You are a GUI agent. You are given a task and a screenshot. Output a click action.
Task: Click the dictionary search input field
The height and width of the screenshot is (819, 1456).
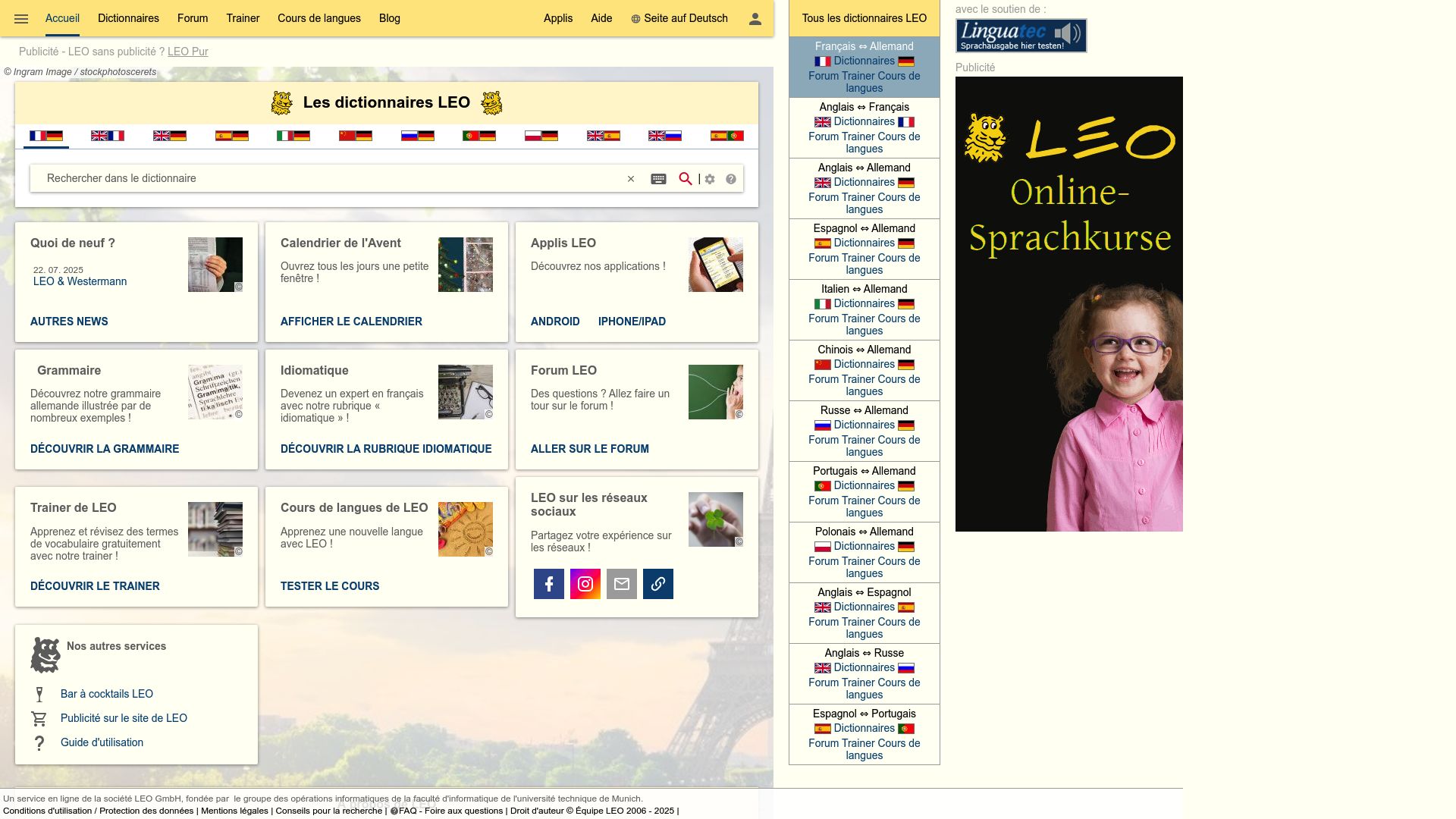pyautogui.click(x=303, y=179)
